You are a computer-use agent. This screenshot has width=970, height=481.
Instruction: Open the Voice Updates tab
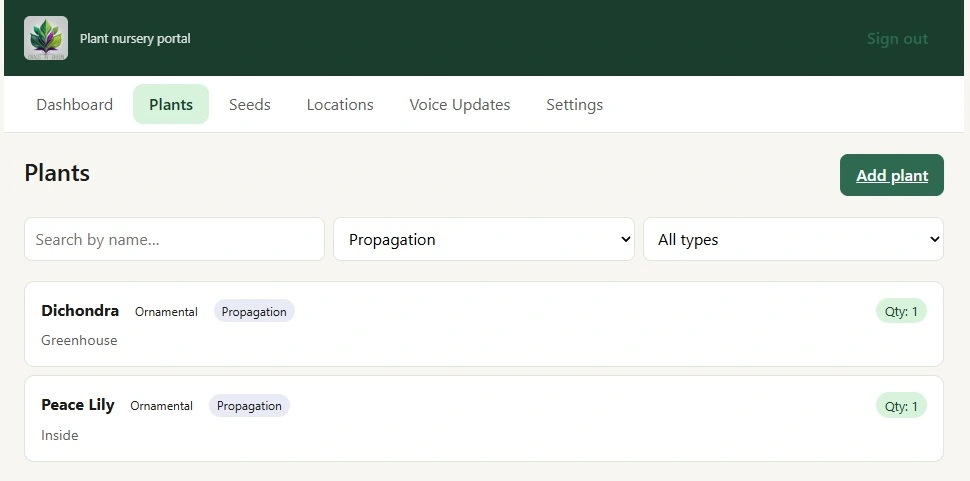pos(460,104)
